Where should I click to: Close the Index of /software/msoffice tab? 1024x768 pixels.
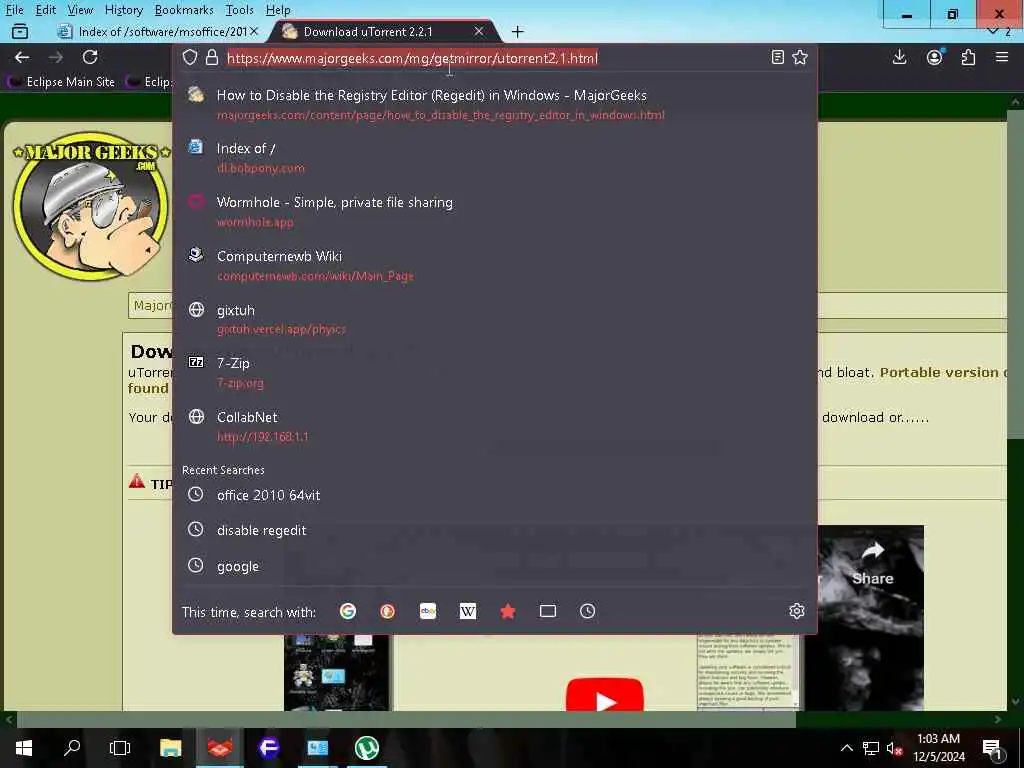[254, 31]
